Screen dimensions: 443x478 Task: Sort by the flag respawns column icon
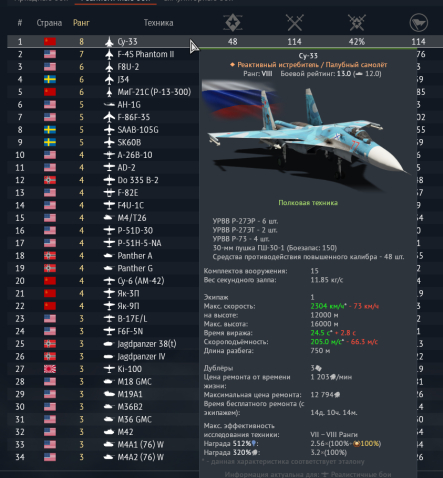[418, 23]
